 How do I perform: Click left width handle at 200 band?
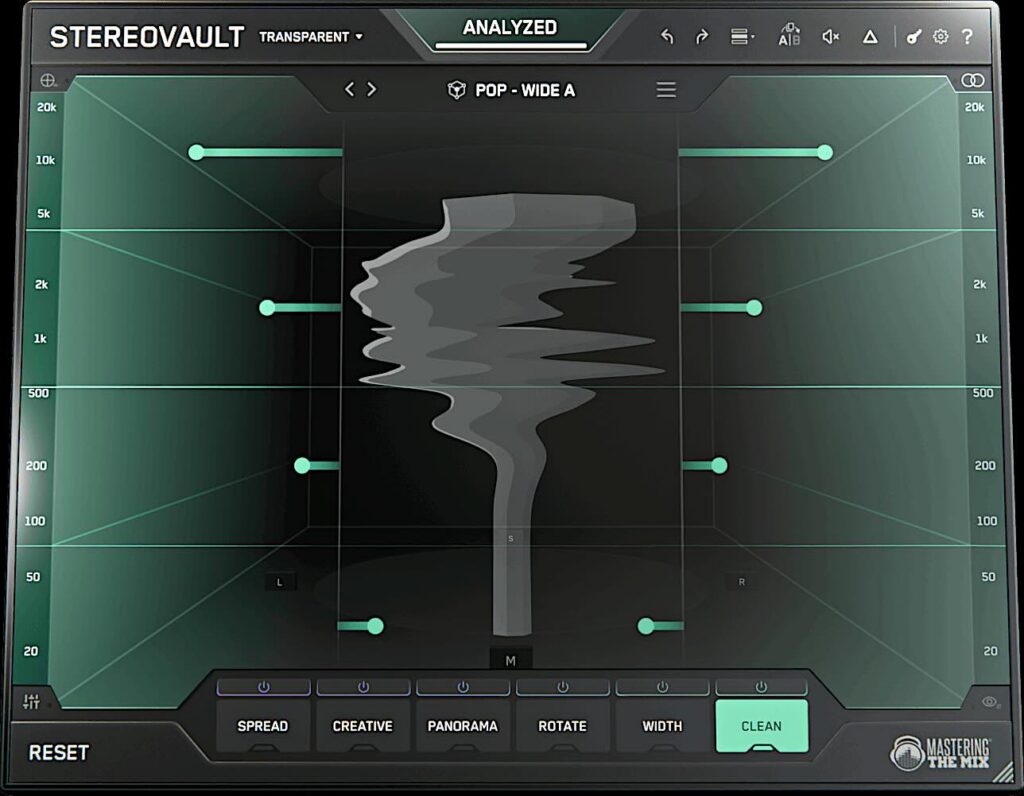tap(302, 466)
